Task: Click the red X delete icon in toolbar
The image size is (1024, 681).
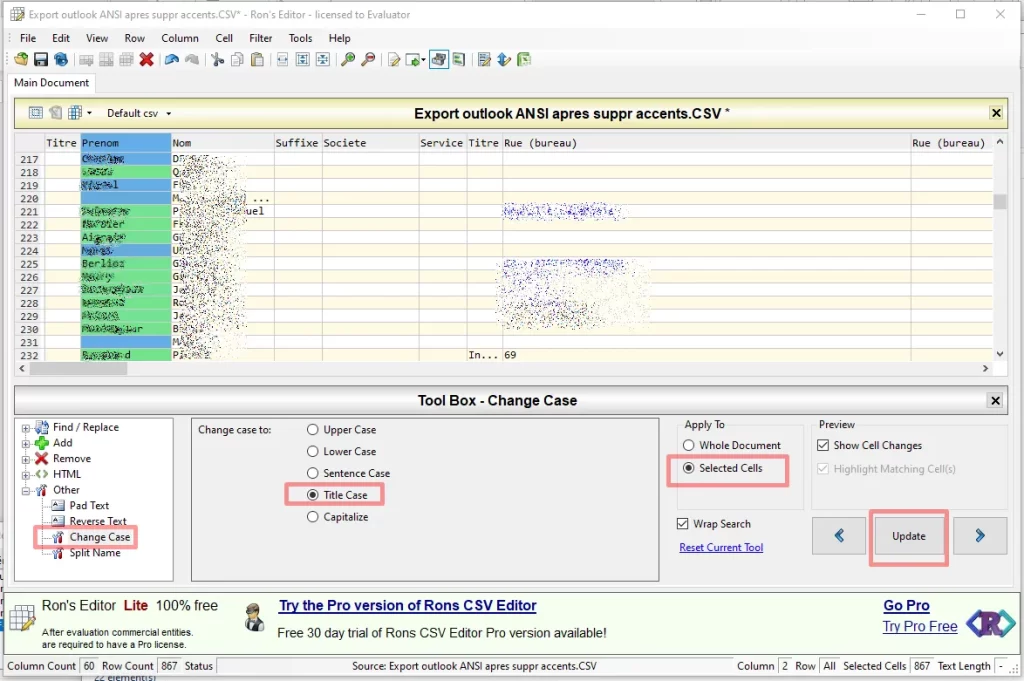Action: (146, 59)
